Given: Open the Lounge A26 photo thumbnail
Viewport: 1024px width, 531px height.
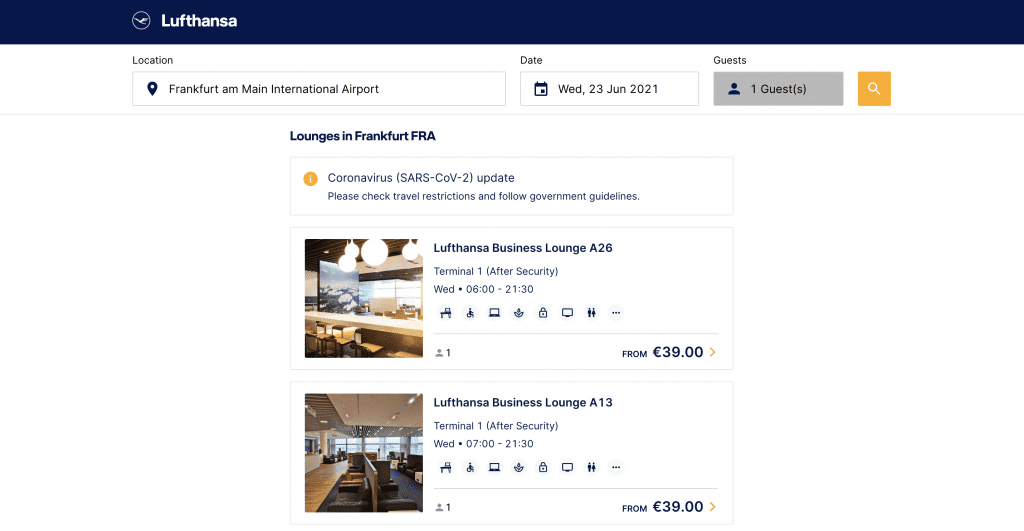Looking at the screenshot, I should point(364,298).
